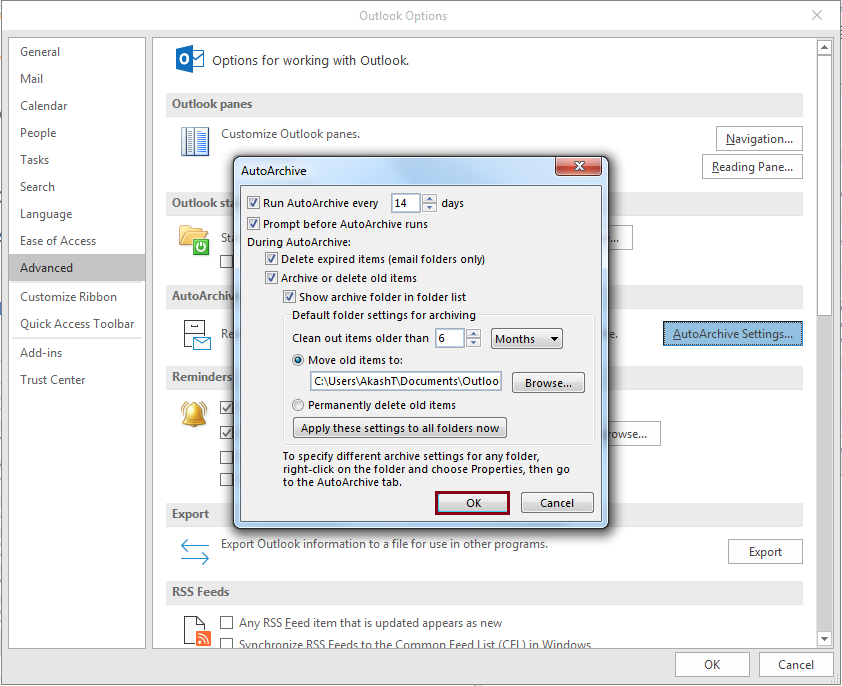Click the Export arrows icon
Image resolution: width=842 pixels, height=686 pixels.
tap(194, 550)
